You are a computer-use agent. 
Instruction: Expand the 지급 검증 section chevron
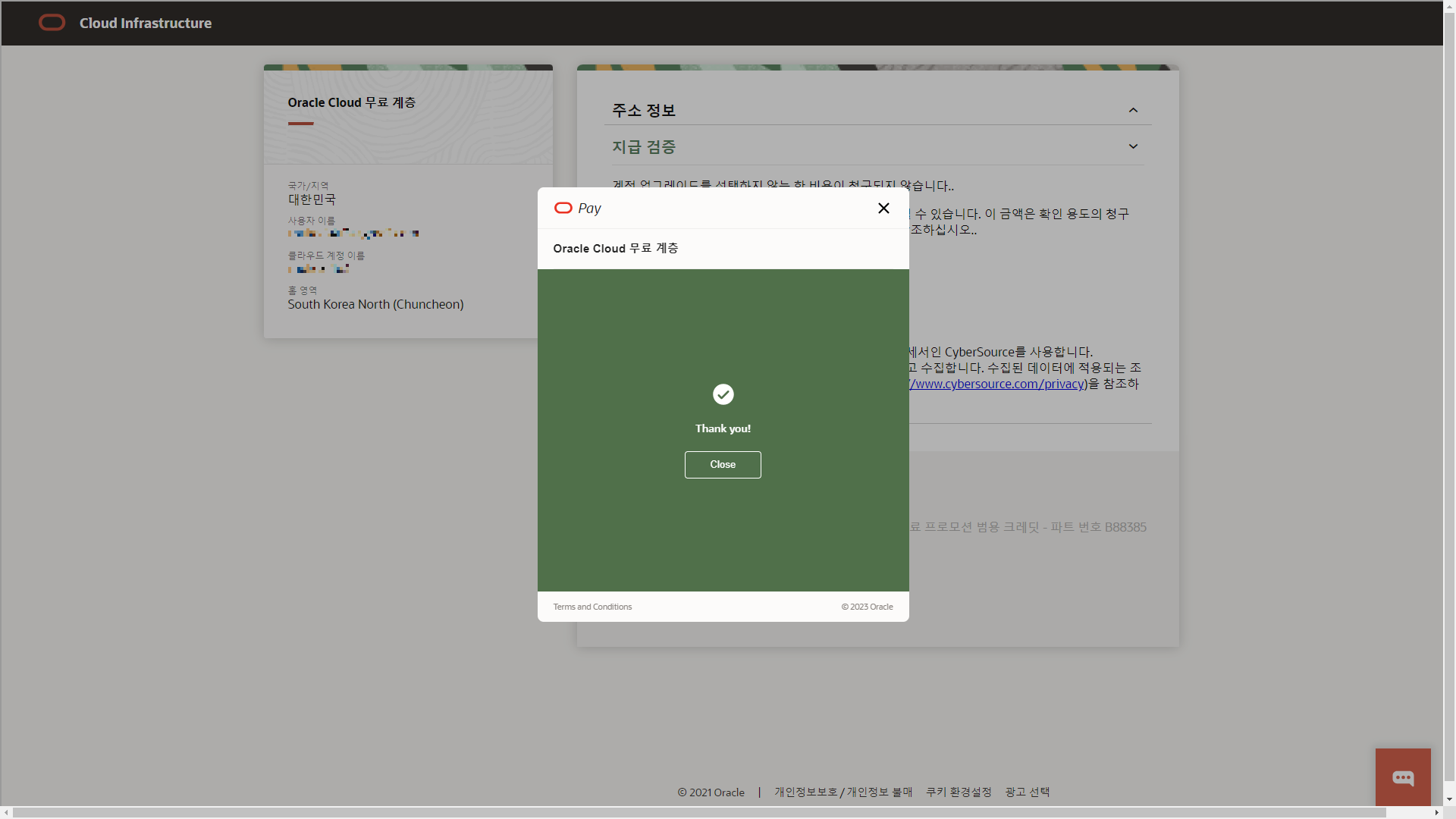click(x=1133, y=146)
